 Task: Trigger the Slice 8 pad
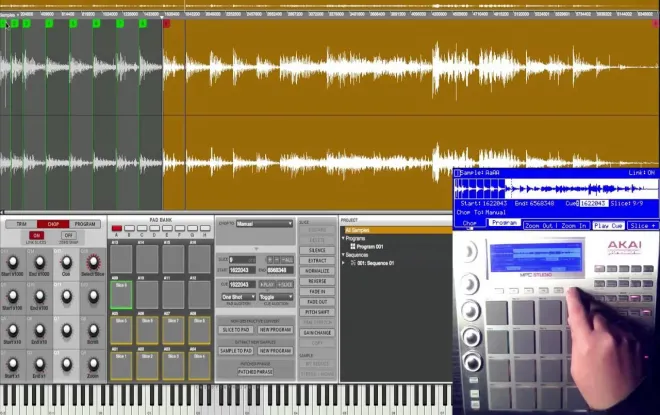[x=199, y=330]
